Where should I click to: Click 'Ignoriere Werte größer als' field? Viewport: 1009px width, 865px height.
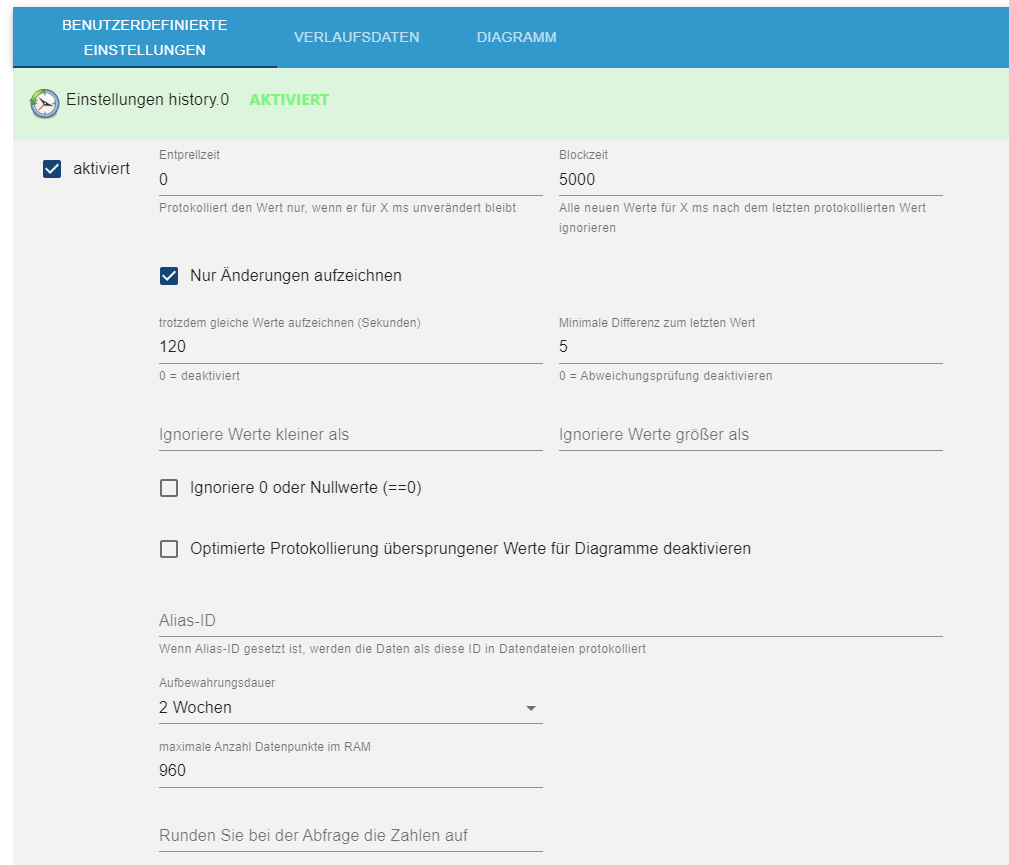(x=750, y=435)
